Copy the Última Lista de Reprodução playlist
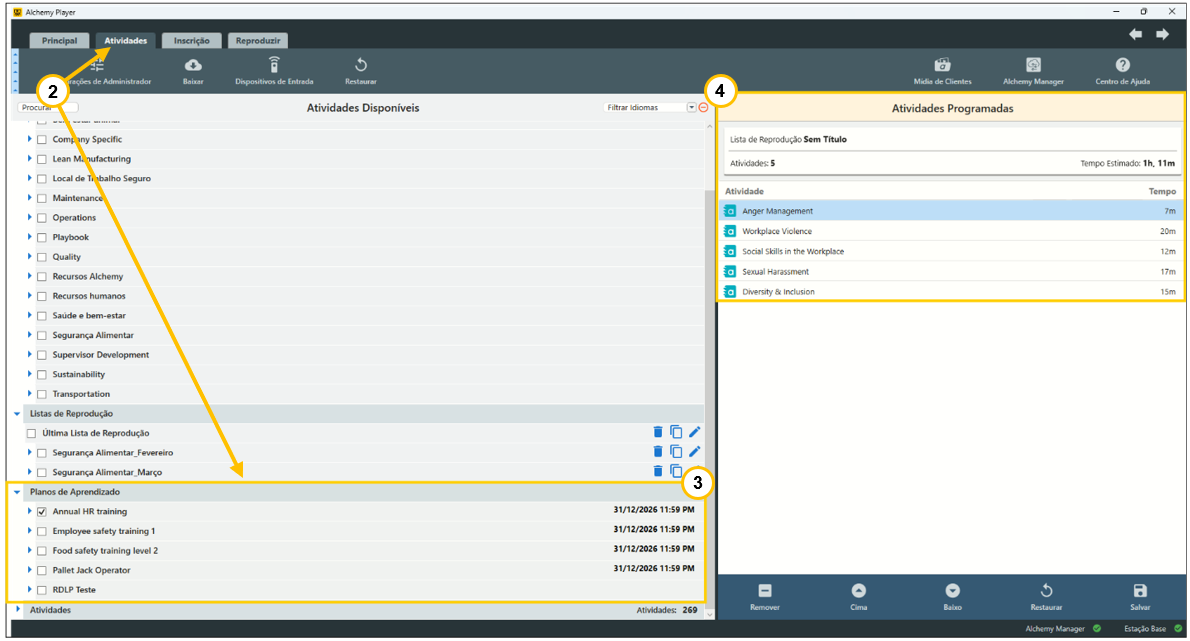 coord(676,432)
